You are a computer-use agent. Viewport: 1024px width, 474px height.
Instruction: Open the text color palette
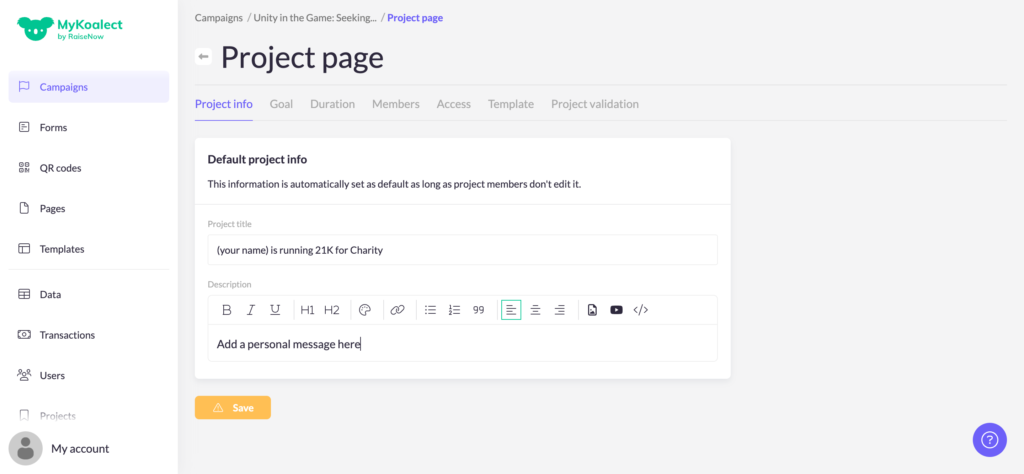(x=365, y=310)
